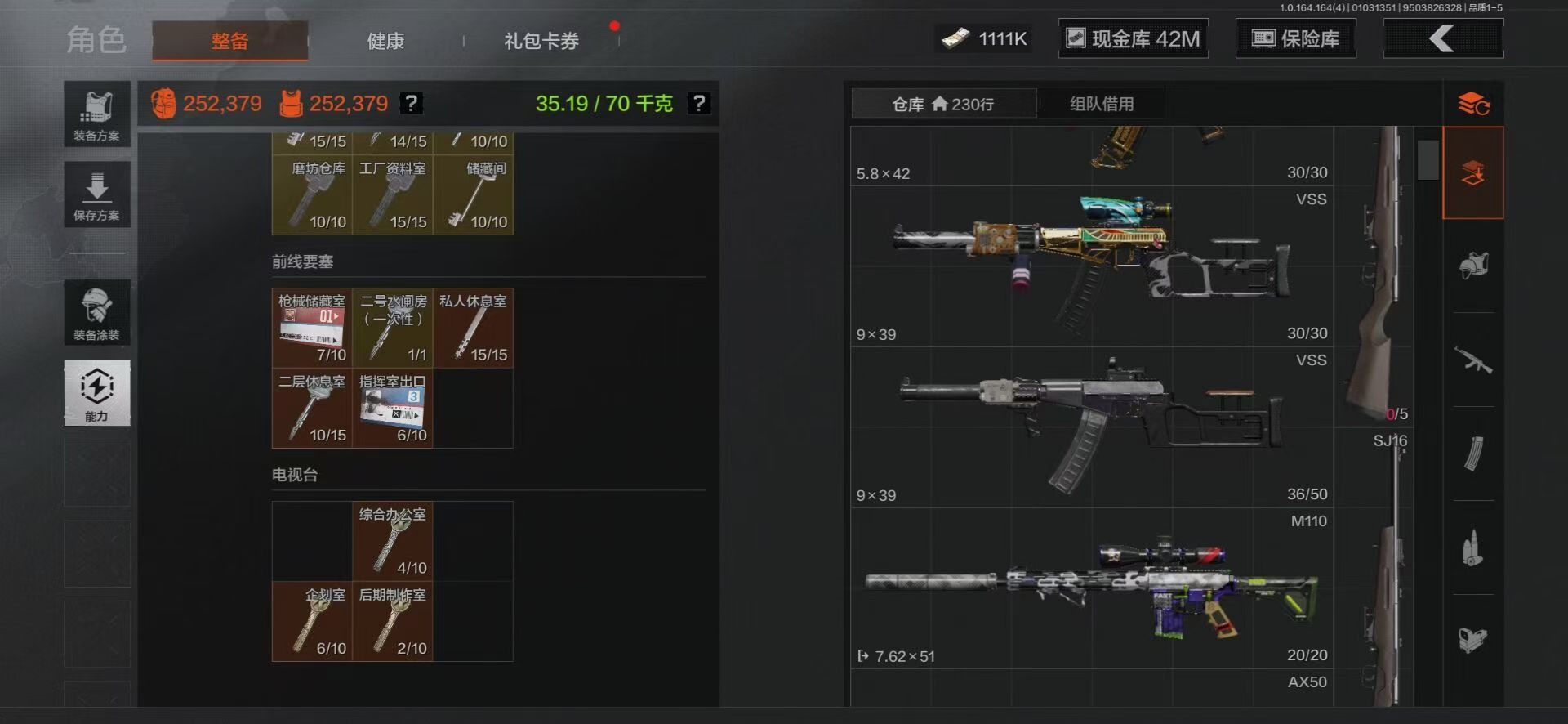
Task: Click the storage list scrollbar handle
Action: [1428, 160]
